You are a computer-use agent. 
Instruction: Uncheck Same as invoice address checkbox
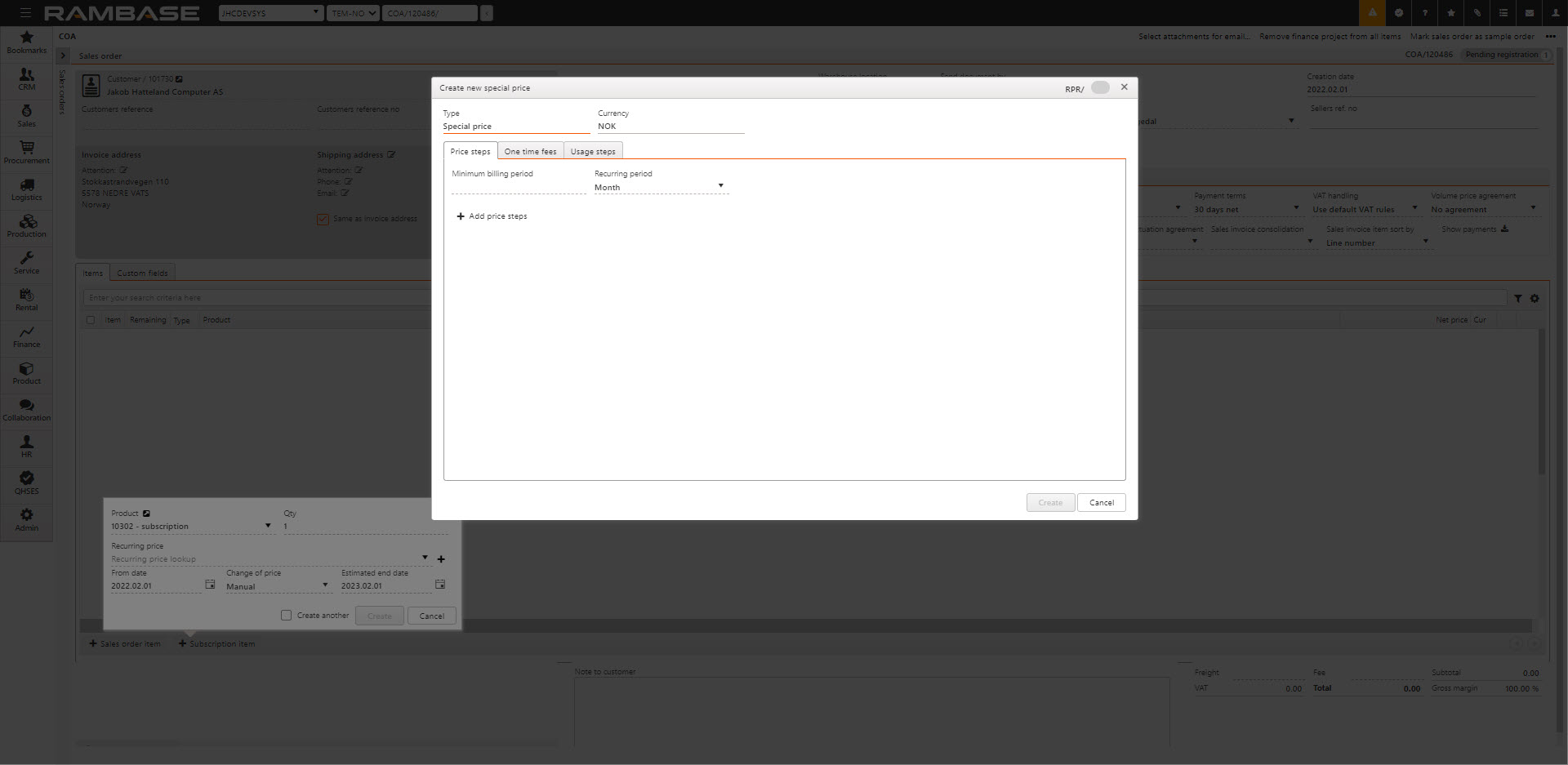point(323,219)
